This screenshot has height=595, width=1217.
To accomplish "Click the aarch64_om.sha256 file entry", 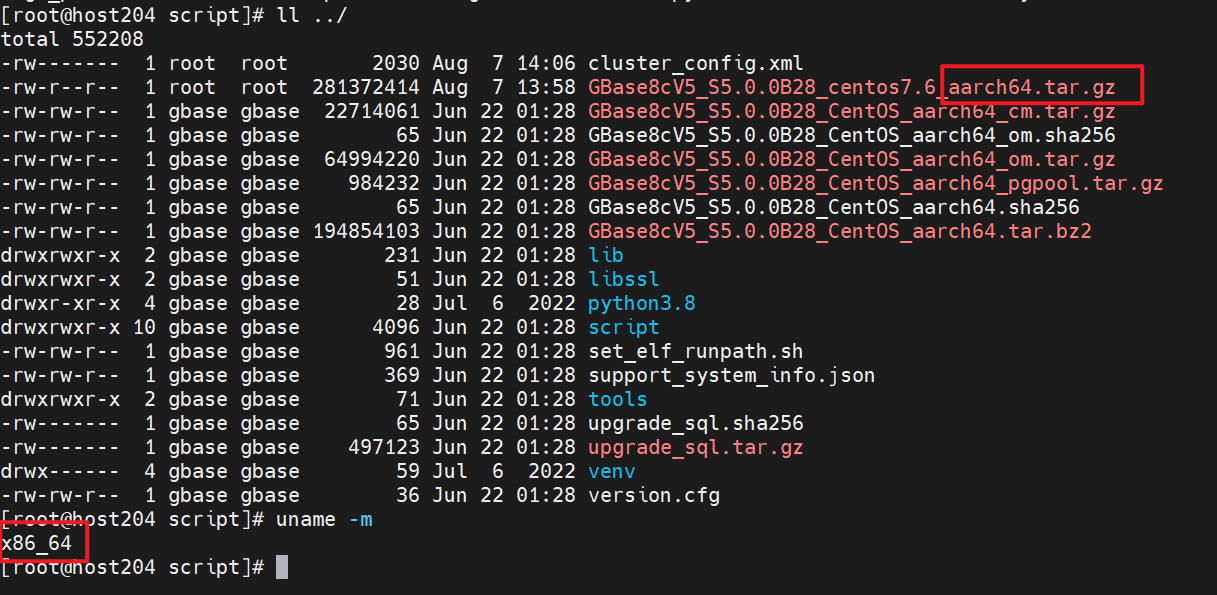I will click(x=852, y=135).
